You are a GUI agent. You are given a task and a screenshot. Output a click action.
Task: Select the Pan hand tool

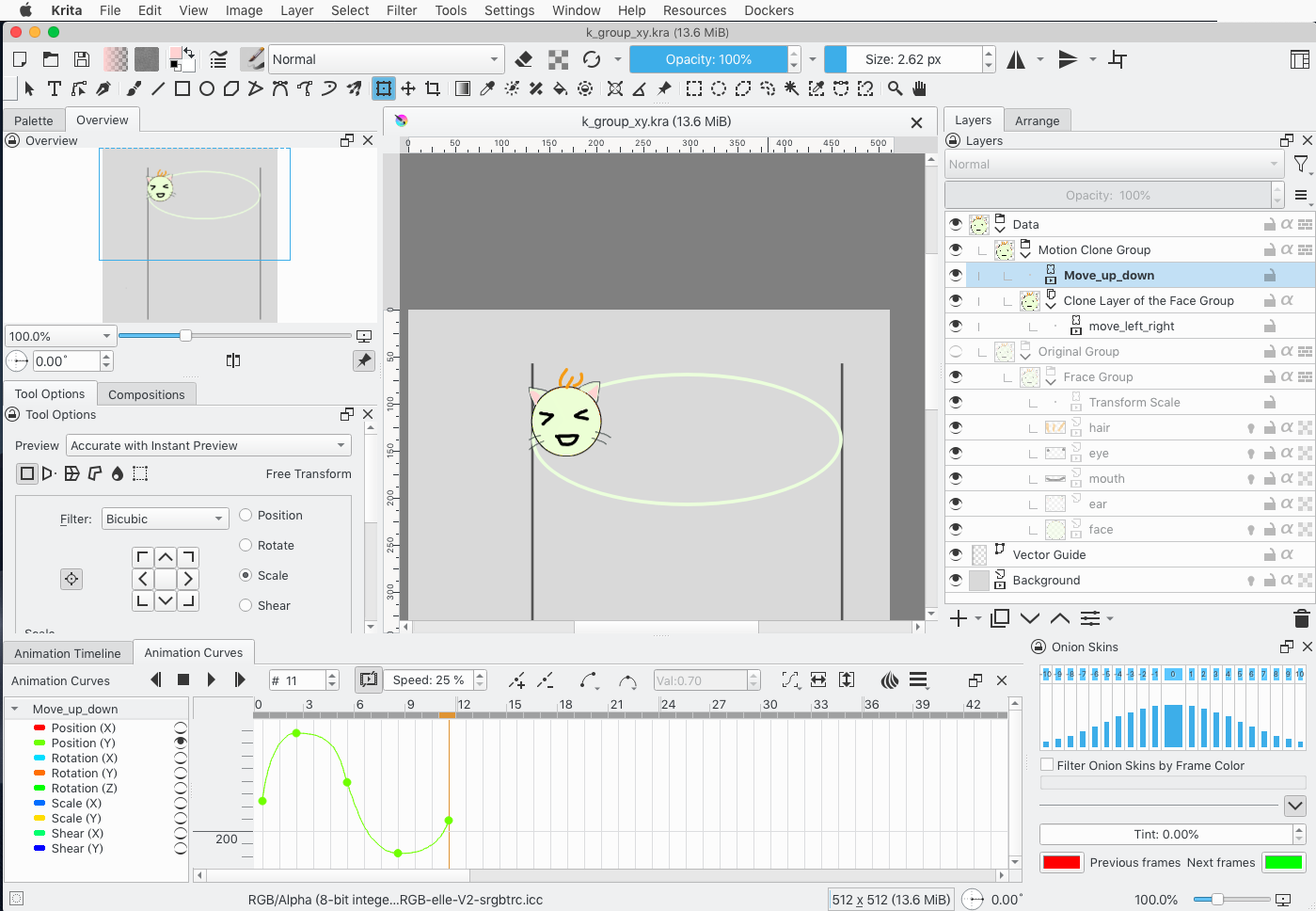click(919, 88)
